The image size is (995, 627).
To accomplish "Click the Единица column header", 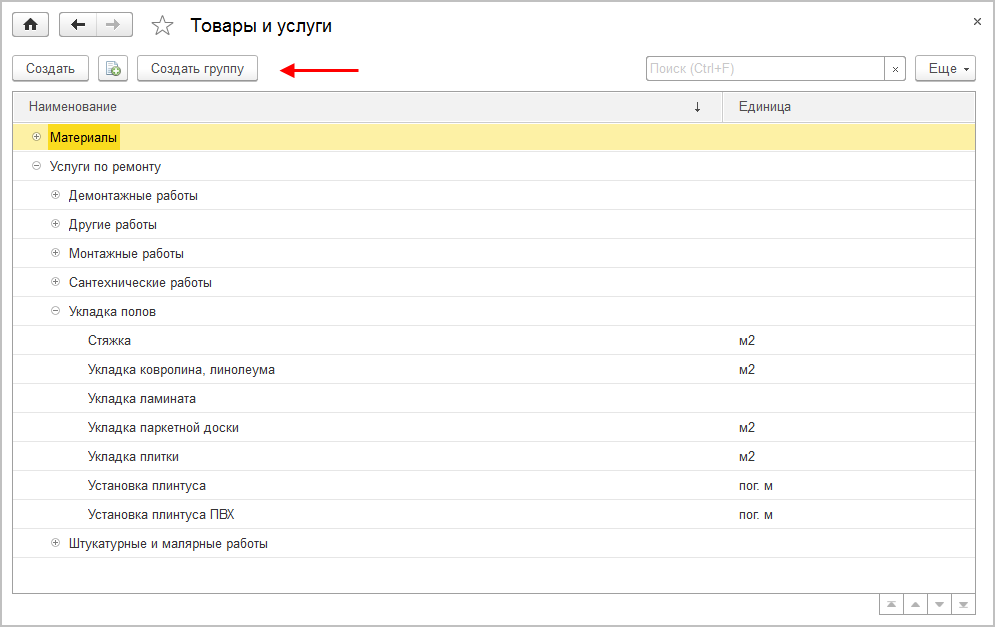I will pos(764,106).
